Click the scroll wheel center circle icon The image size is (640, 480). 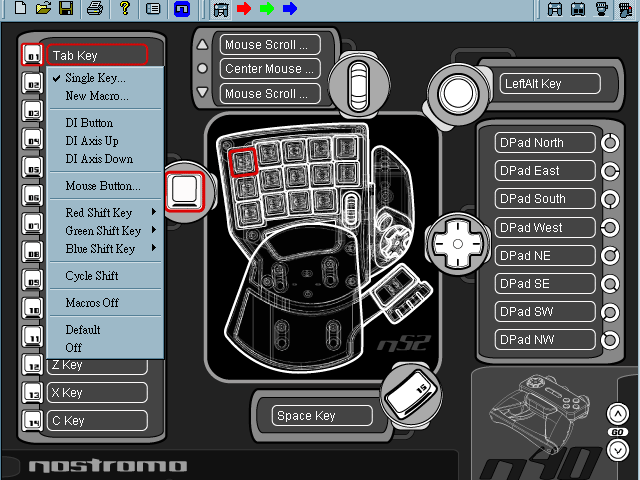[202, 68]
